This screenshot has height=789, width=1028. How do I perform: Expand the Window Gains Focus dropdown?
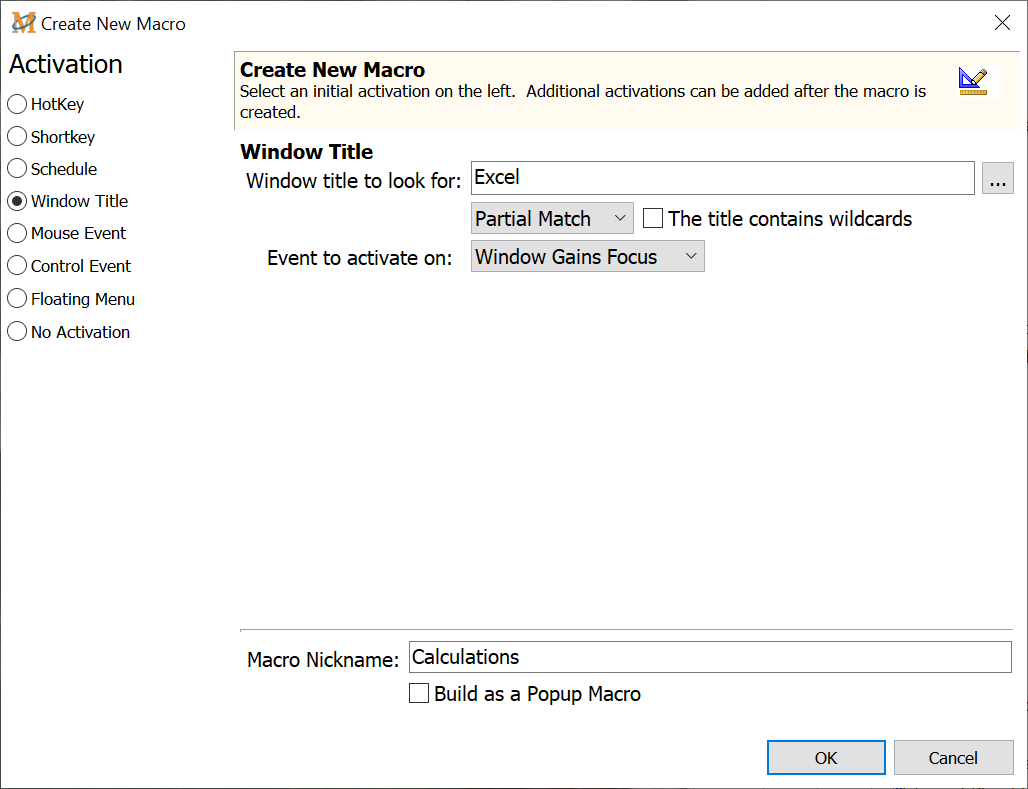pos(587,257)
